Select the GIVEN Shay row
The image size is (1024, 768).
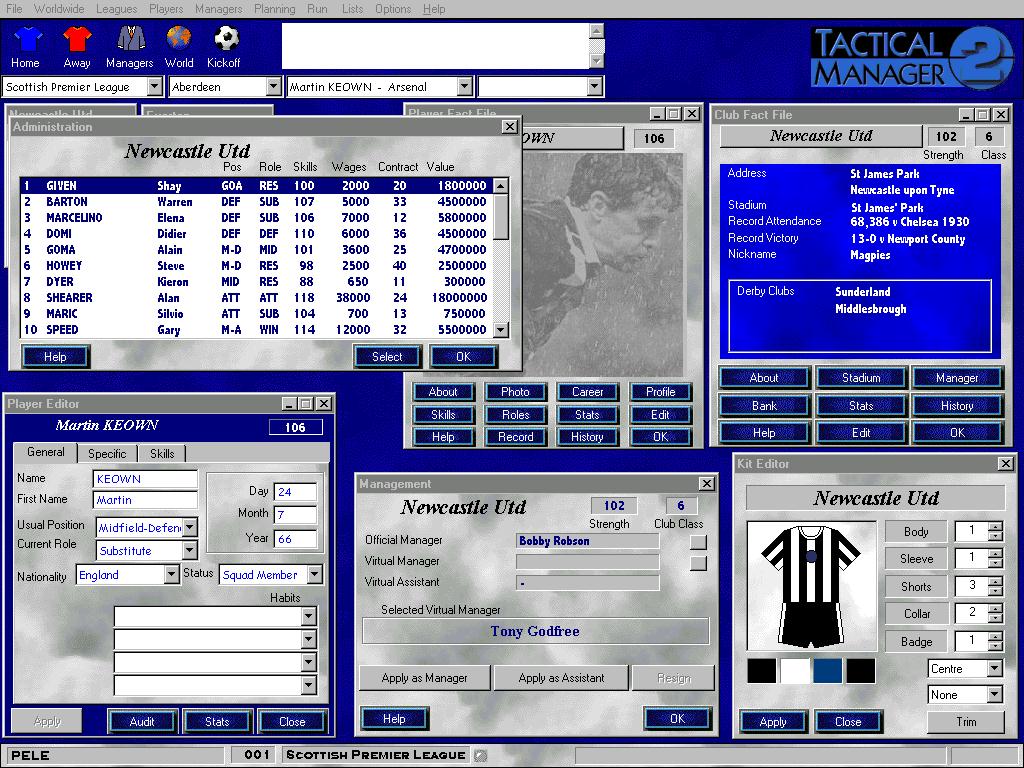pyautogui.click(x=256, y=186)
